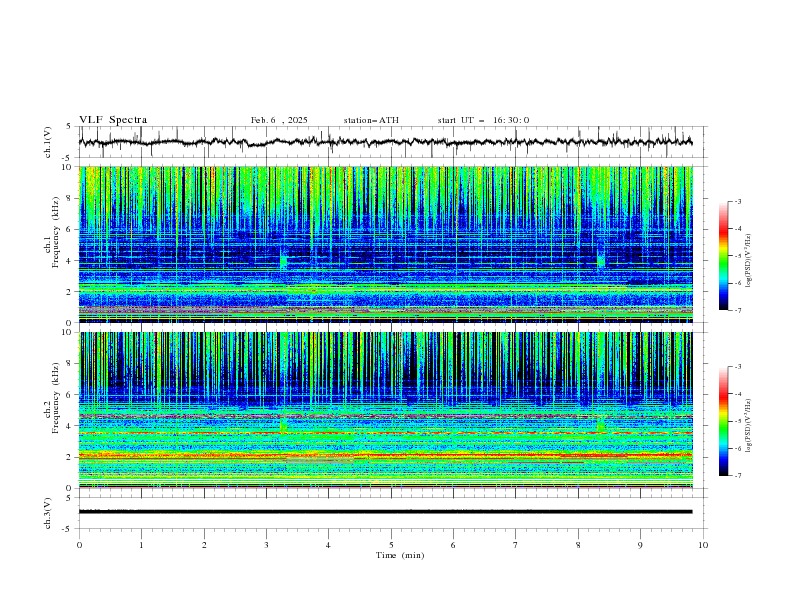792x612 pixels.
Task: Click the "ch.3(V)" axis label
Action: point(48,513)
